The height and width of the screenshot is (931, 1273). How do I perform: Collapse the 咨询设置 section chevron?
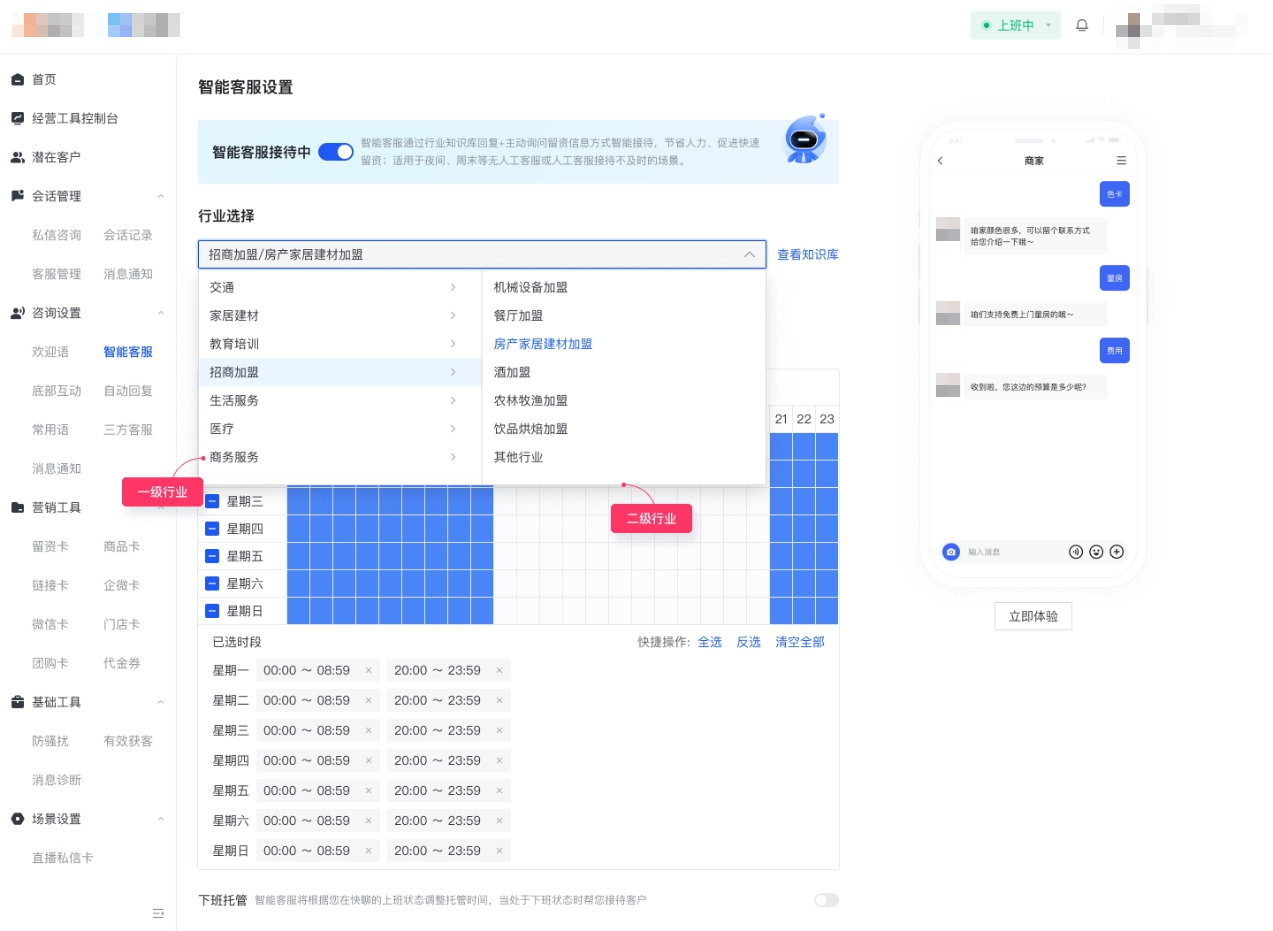(160, 313)
